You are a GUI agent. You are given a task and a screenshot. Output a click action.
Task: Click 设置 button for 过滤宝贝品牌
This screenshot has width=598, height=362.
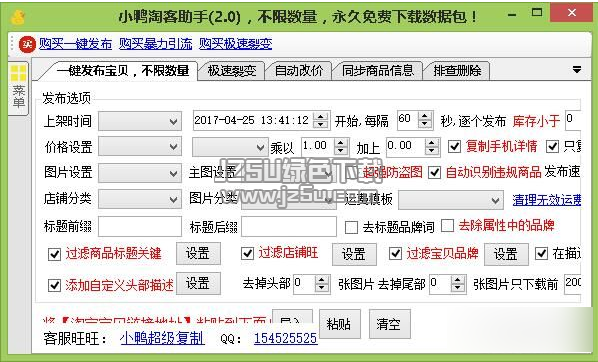tap(506, 254)
